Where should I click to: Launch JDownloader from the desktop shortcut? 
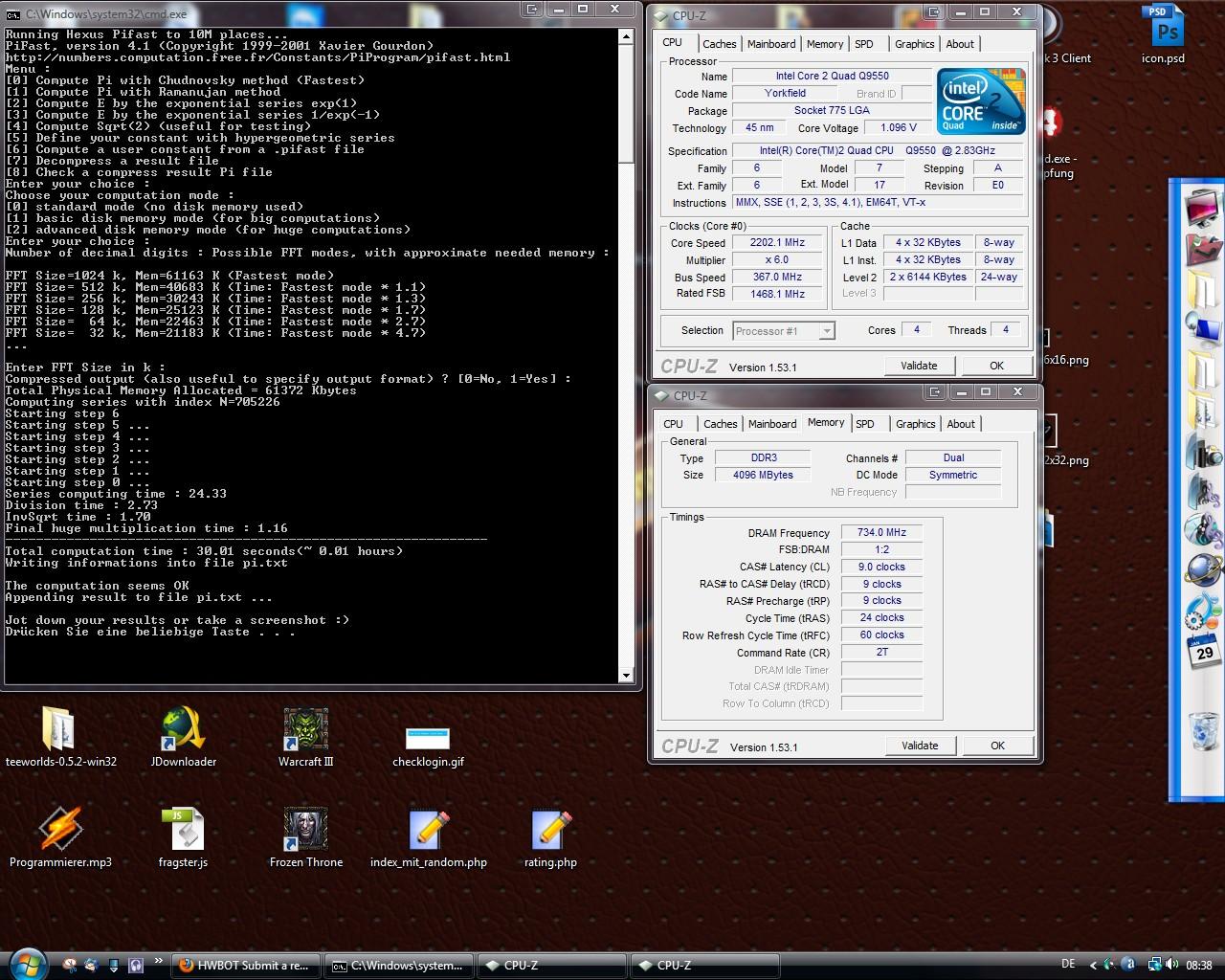click(x=183, y=737)
